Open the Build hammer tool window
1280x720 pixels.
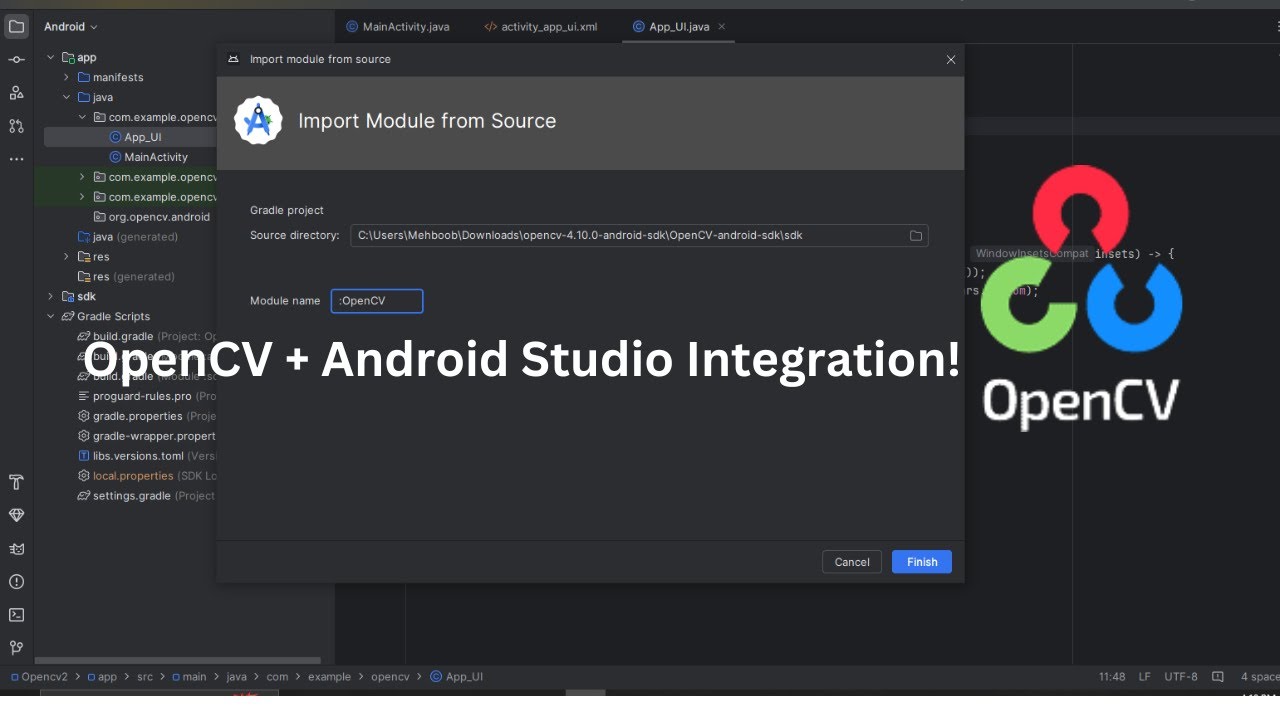click(x=16, y=482)
